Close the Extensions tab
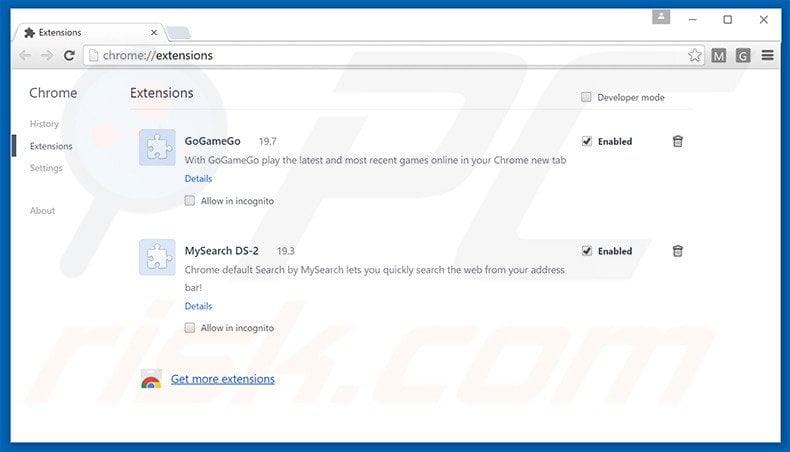This screenshot has height=452, width=790. pyautogui.click(x=154, y=32)
